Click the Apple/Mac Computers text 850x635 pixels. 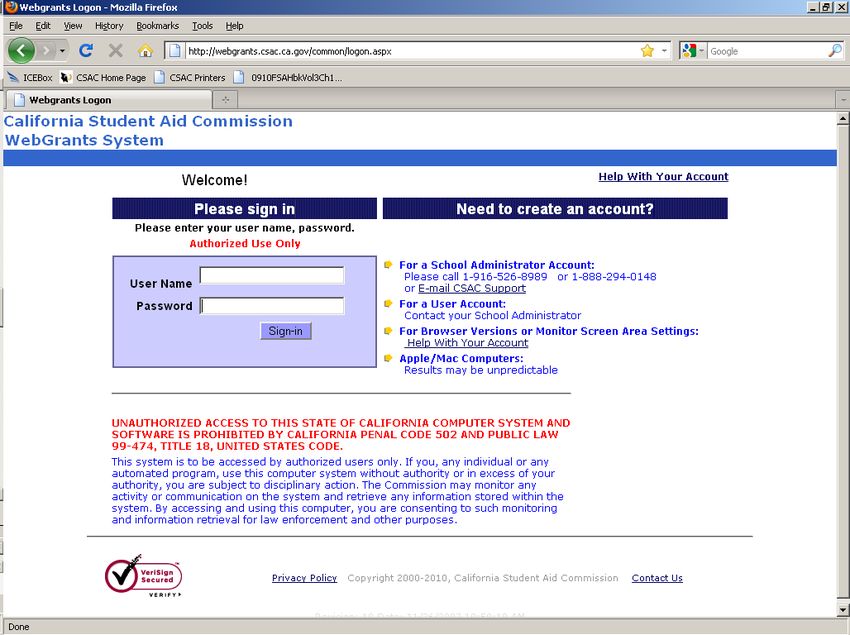461,358
